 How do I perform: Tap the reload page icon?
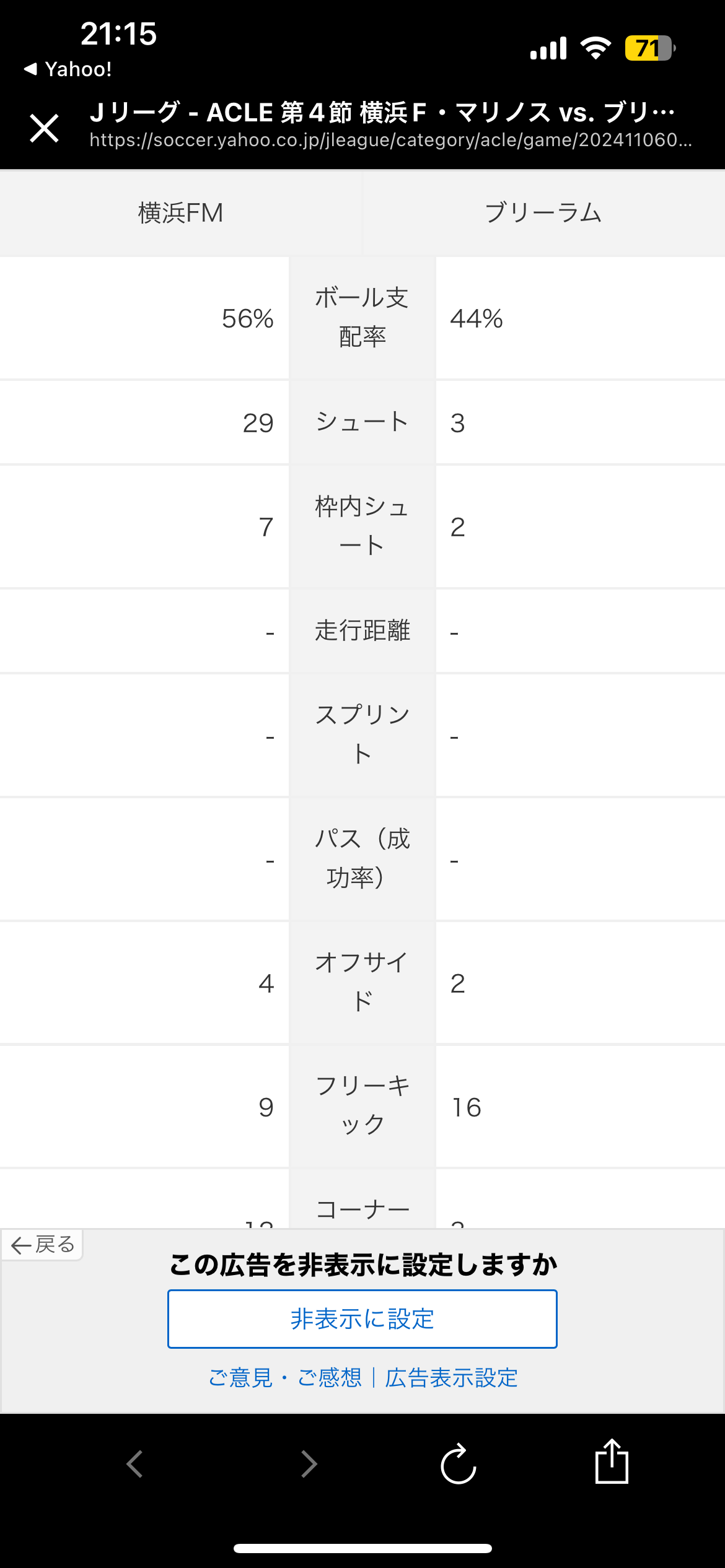tap(458, 1464)
